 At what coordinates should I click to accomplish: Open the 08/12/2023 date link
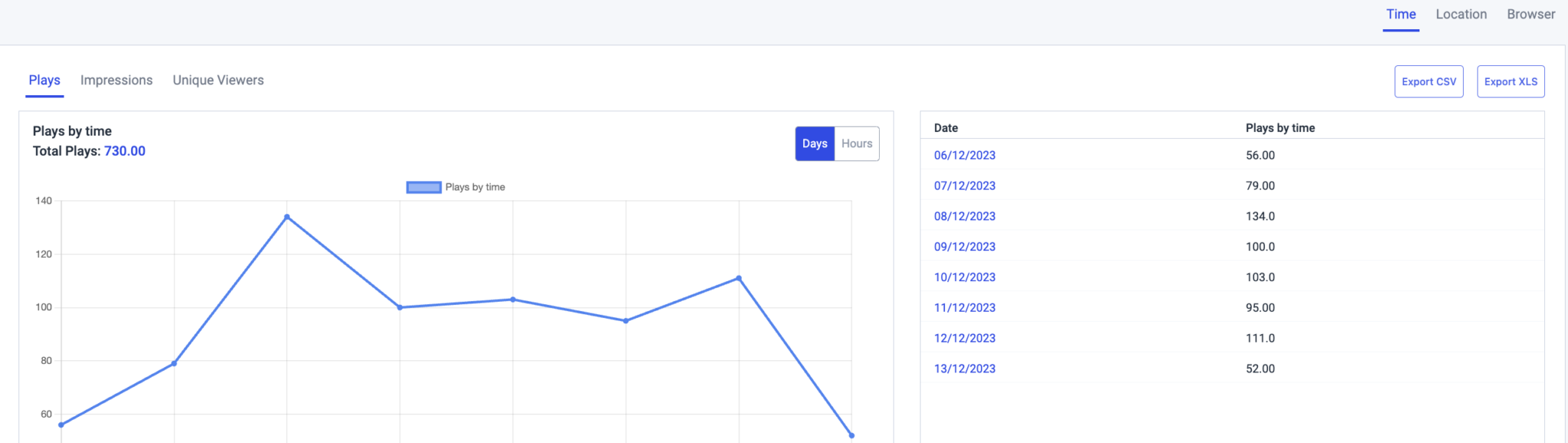[965, 217]
